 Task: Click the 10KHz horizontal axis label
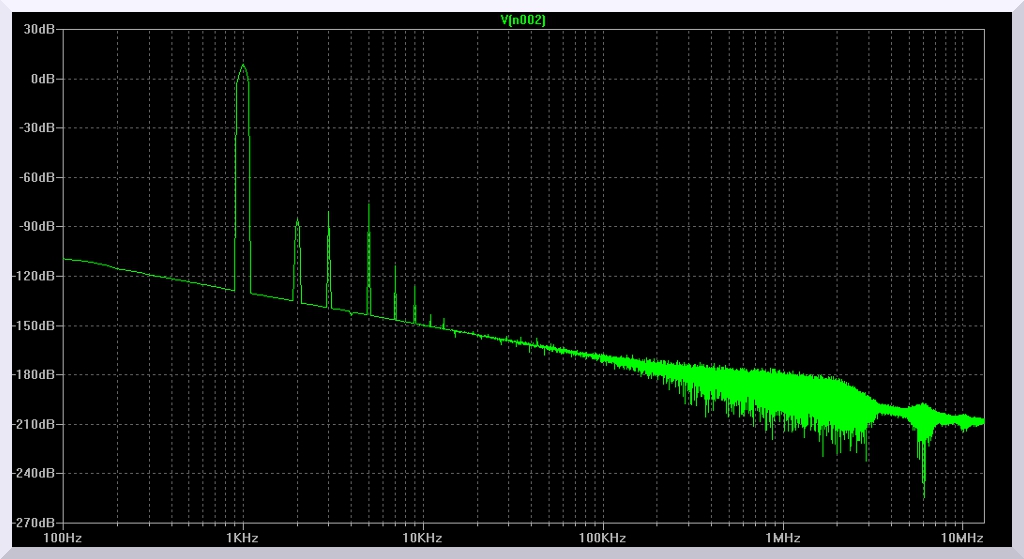point(422,539)
